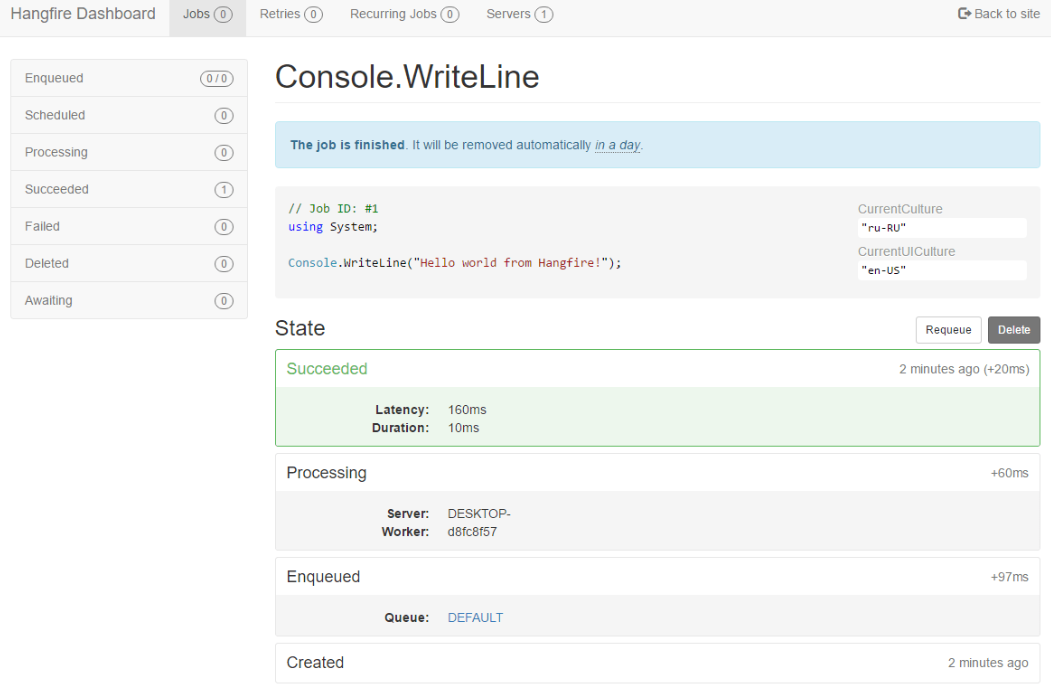This screenshot has width=1051, height=690.
Task: Switch to the Servers tab
Action: 511,14
